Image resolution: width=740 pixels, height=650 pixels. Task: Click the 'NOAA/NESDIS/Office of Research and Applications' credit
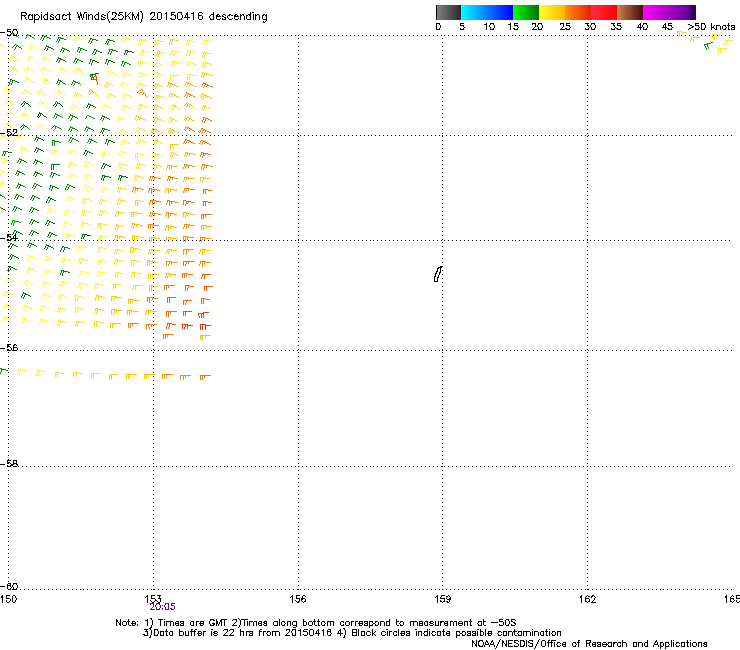pos(589,644)
